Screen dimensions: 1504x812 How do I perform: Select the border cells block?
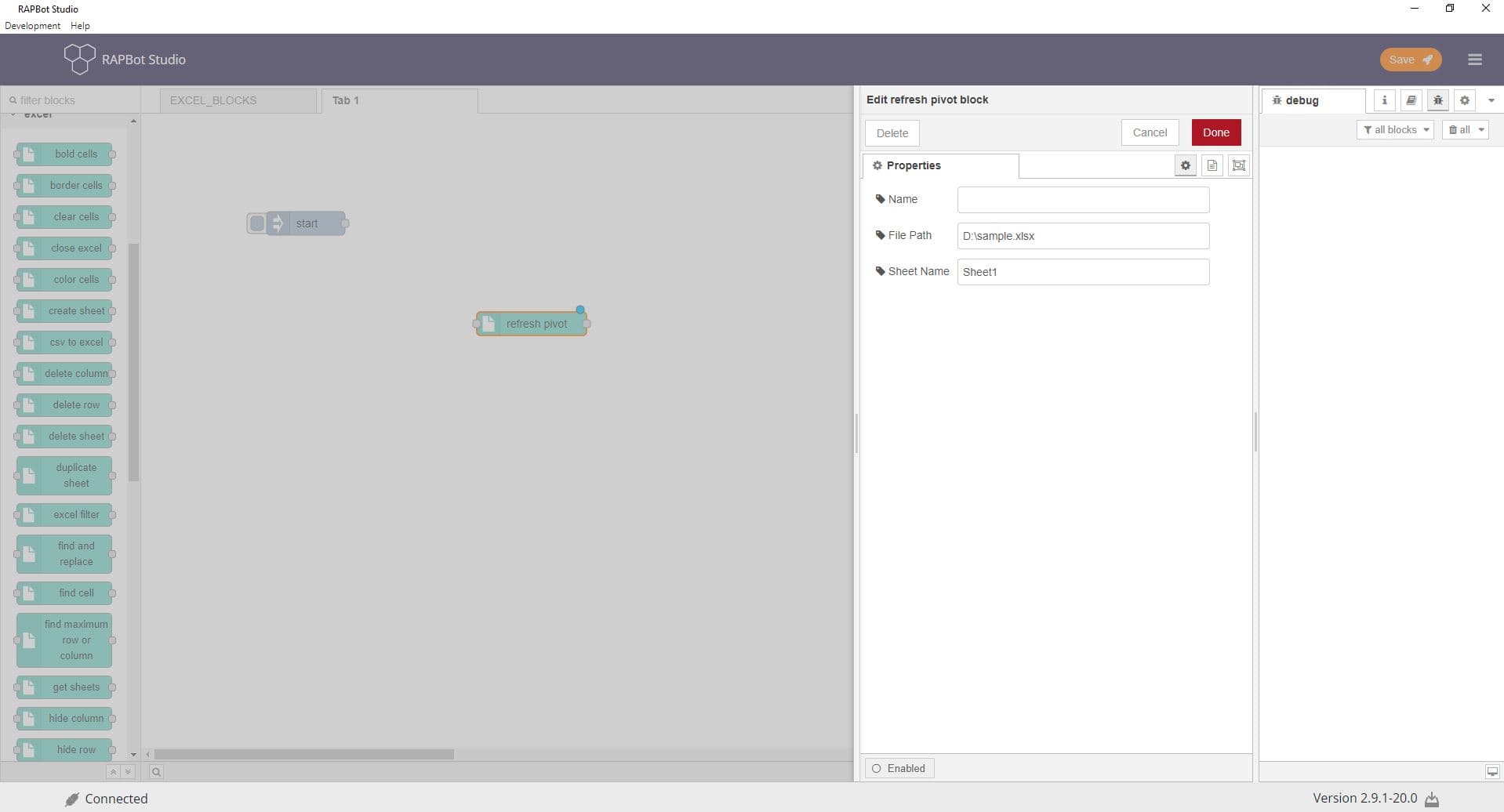click(x=64, y=186)
